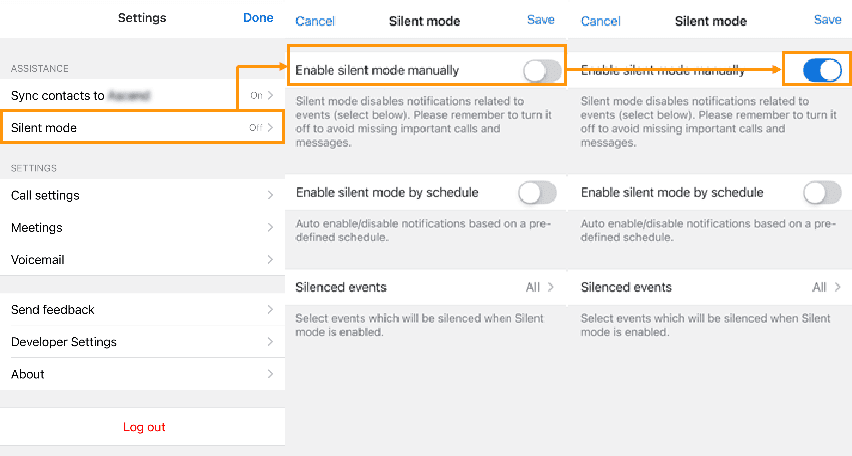Open Silenced events list in middle panel
The width and height of the screenshot is (852, 456).
[425, 287]
